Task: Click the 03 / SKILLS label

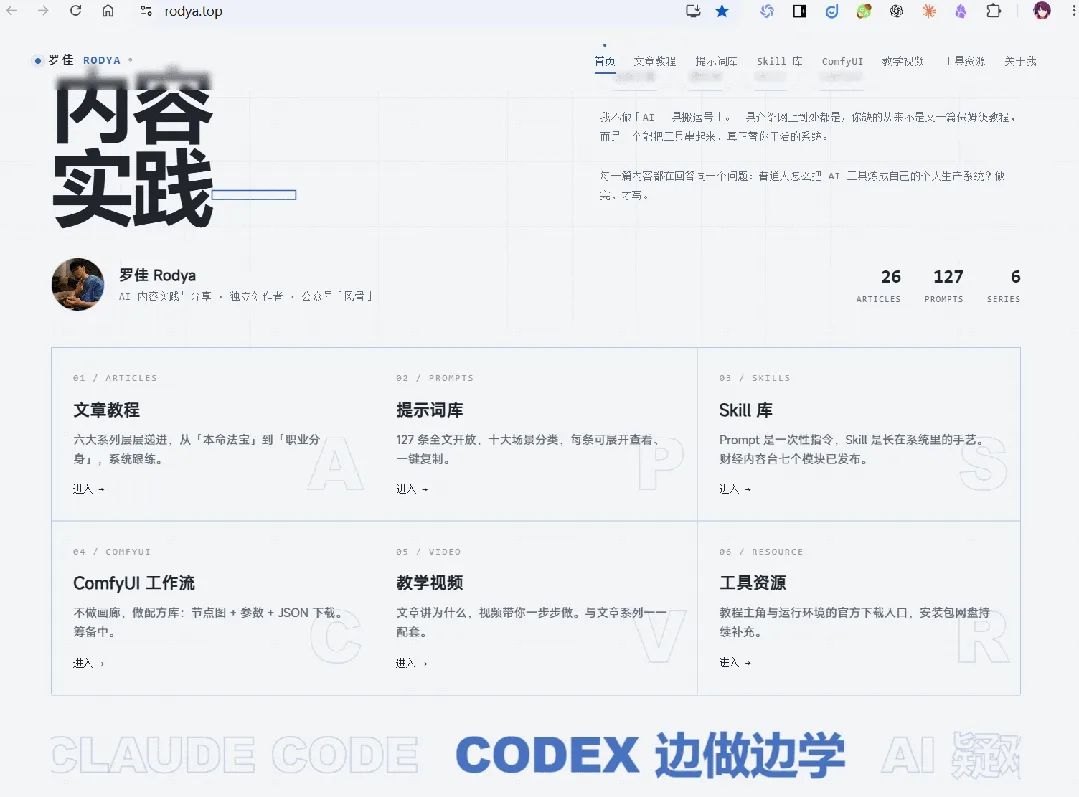Action: coord(755,378)
